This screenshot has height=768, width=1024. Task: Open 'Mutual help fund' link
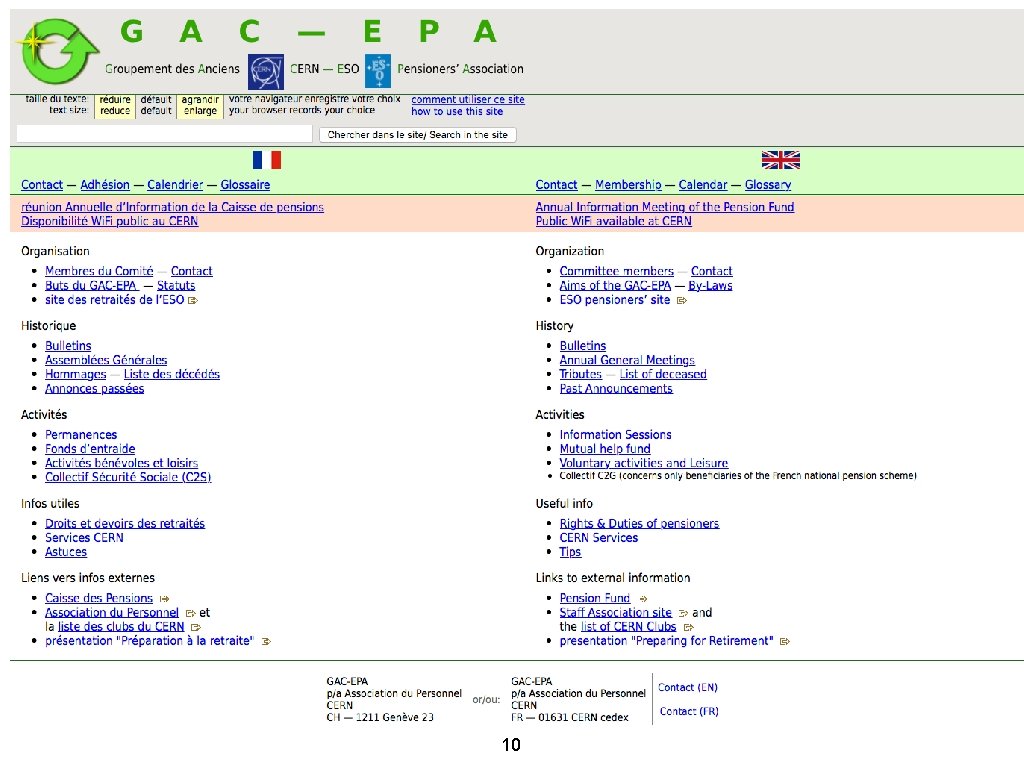tap(605, 449)
